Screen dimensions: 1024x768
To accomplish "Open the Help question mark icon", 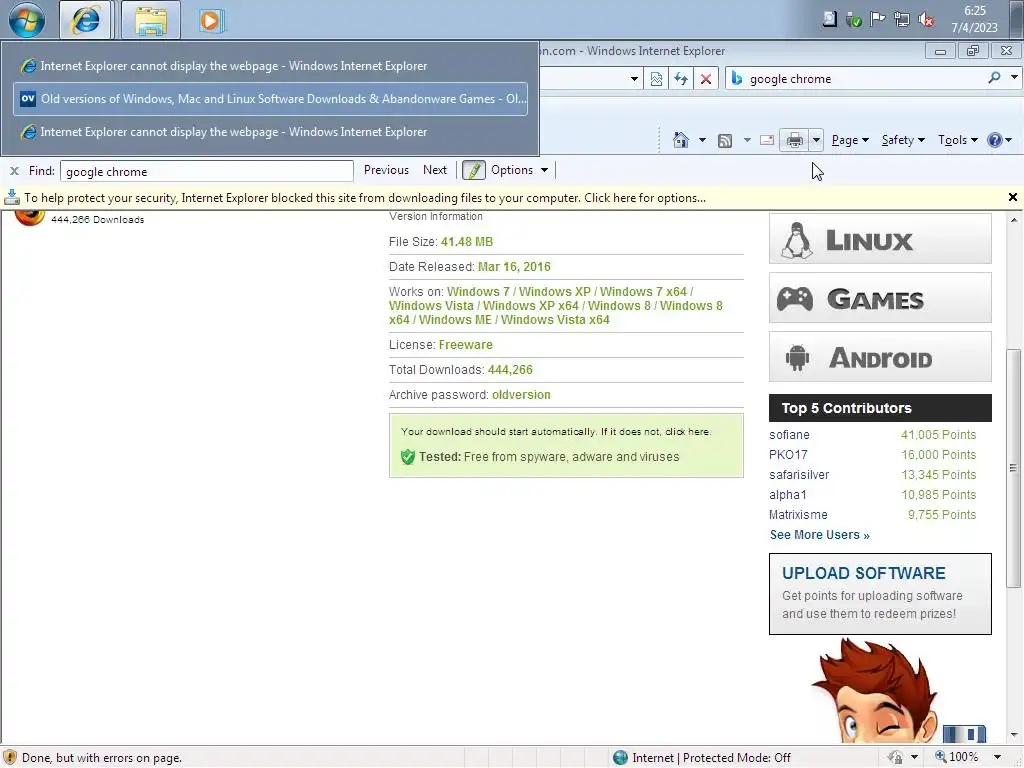I will point(995,140).
